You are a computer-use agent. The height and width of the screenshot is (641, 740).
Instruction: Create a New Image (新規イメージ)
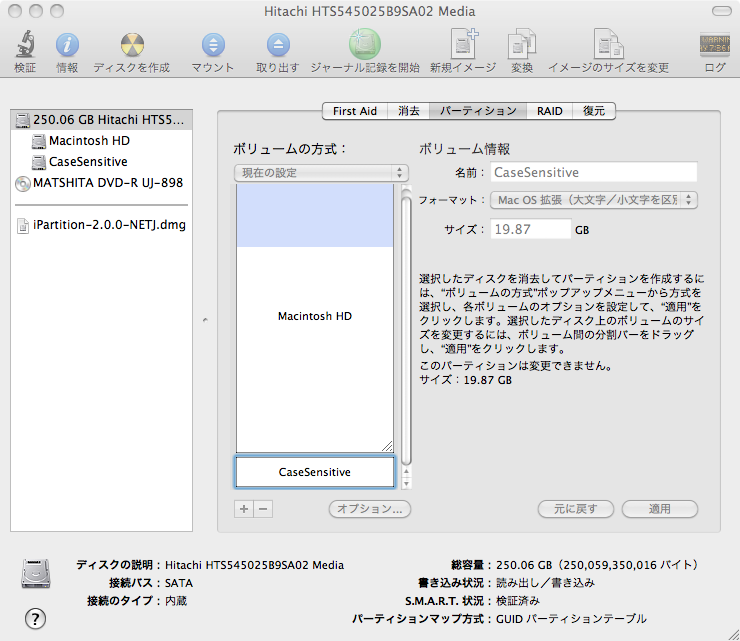[463, 44]
